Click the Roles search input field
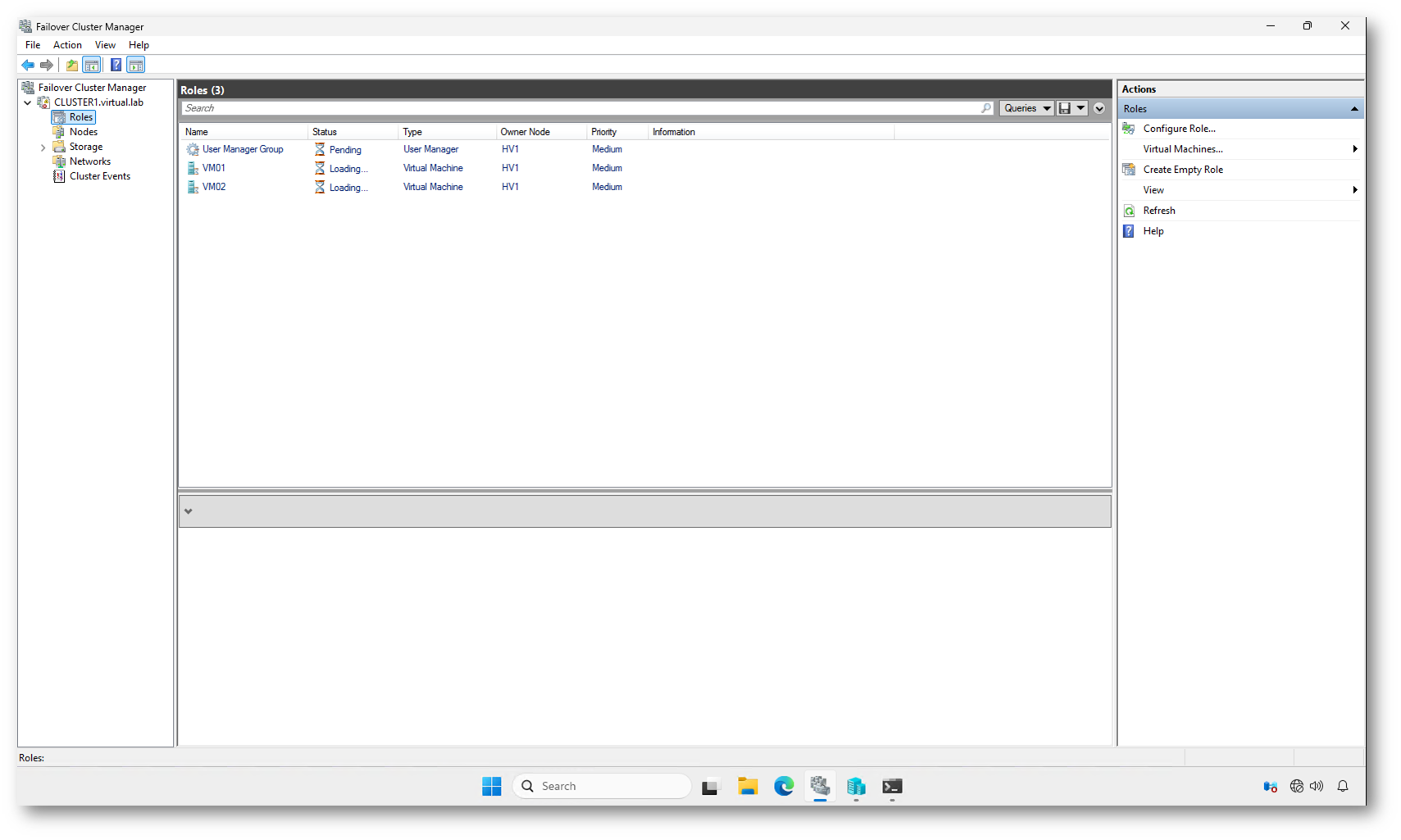Viewport: 1401px width, 840px height. tap(574, 108)
